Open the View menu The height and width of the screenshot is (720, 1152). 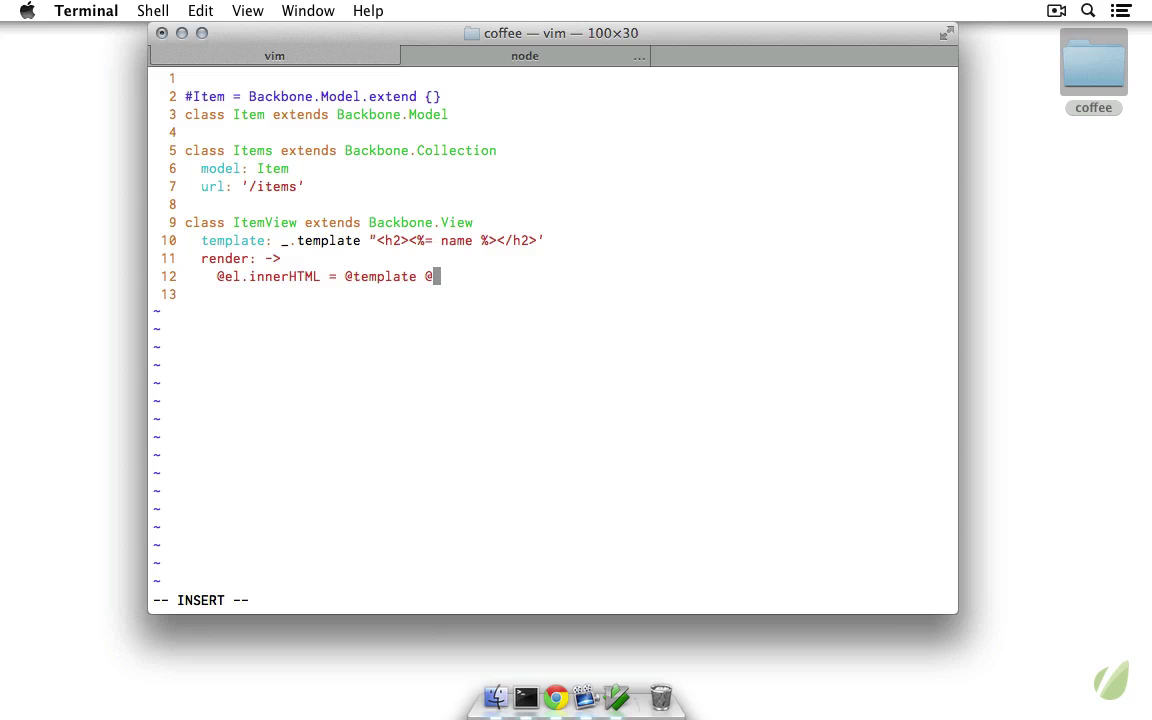[x=247, y=11]
